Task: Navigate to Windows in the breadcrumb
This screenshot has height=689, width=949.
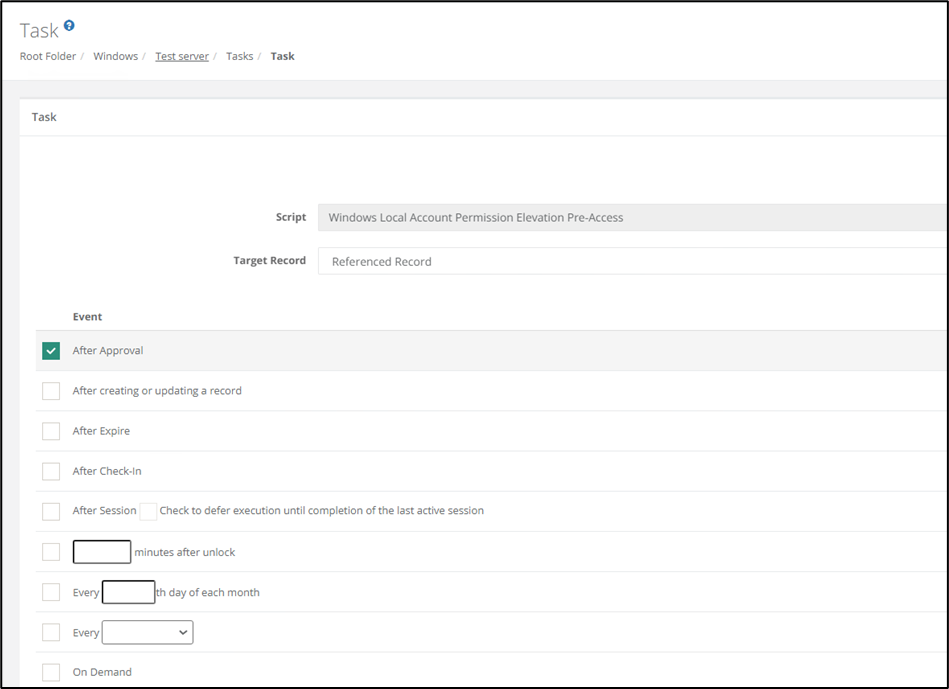Action: click(115, 56)
